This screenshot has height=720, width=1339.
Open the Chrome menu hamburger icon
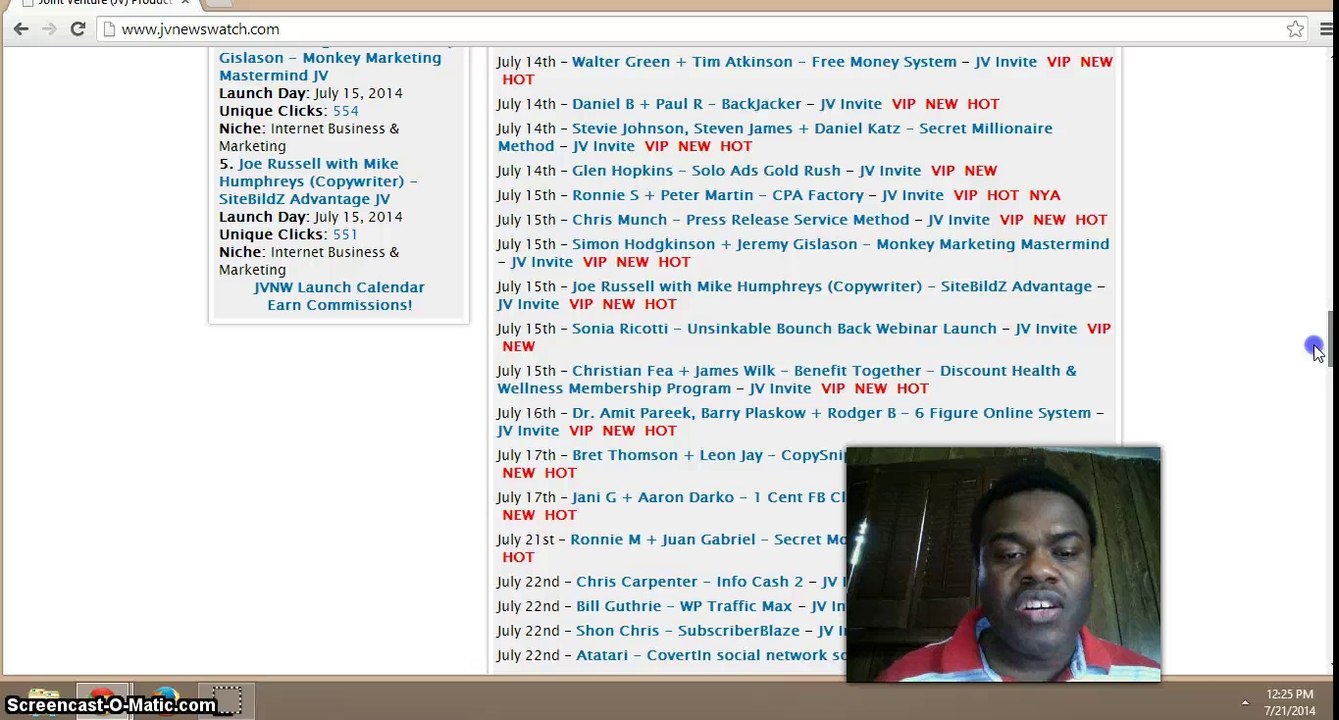[1324, 29]
